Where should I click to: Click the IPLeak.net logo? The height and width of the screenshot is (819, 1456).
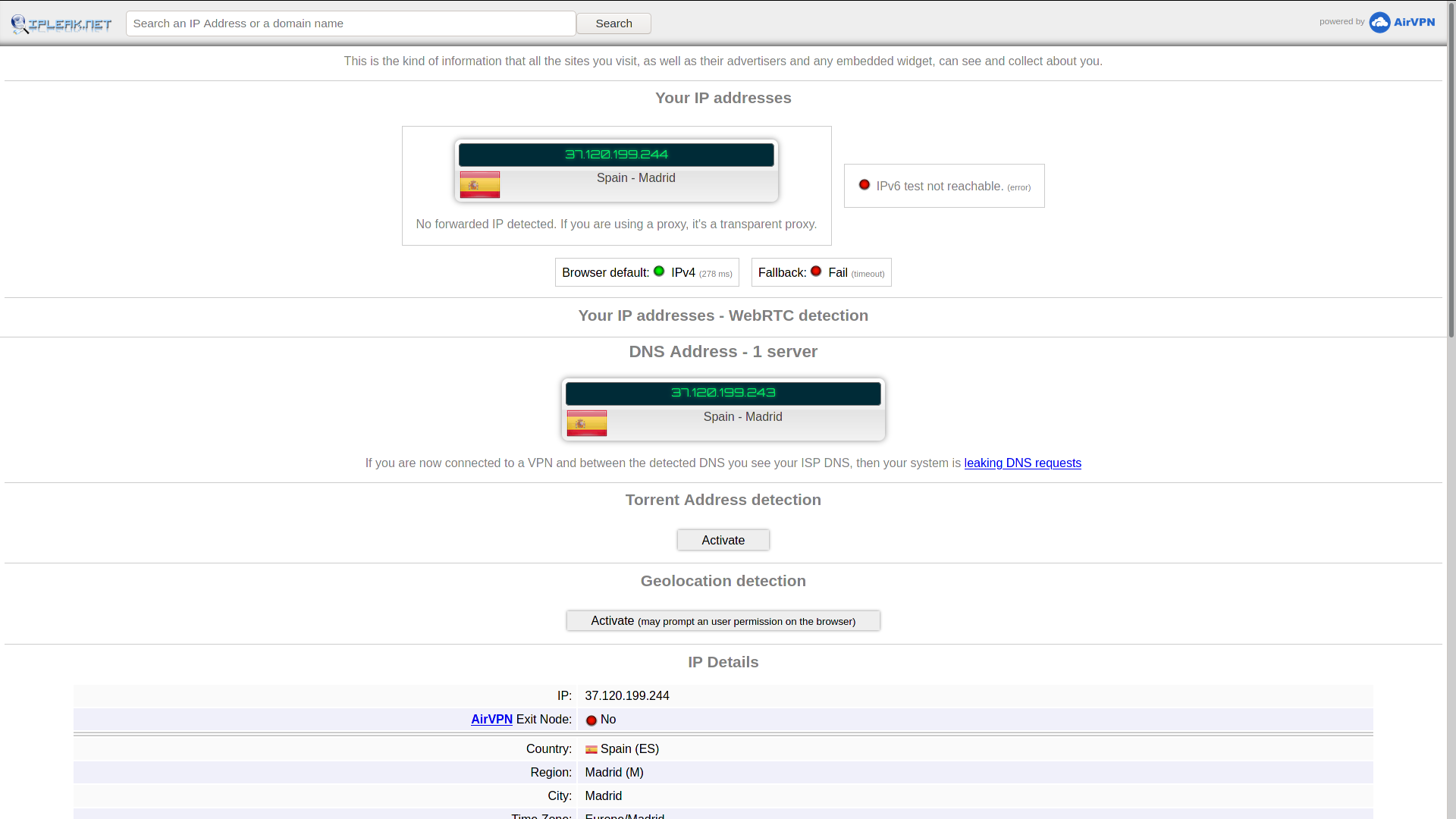[x=61, y=24]
